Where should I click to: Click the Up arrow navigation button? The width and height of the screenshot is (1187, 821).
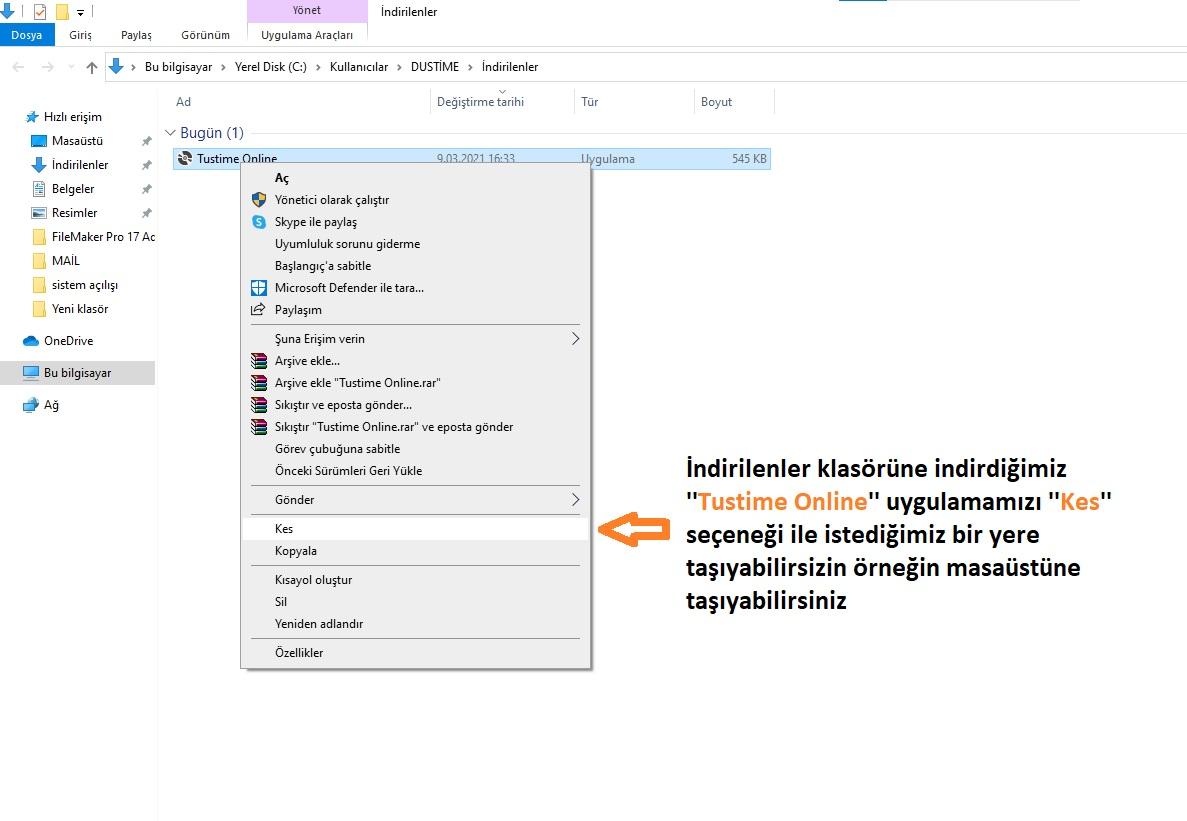(x=92, y=67)
